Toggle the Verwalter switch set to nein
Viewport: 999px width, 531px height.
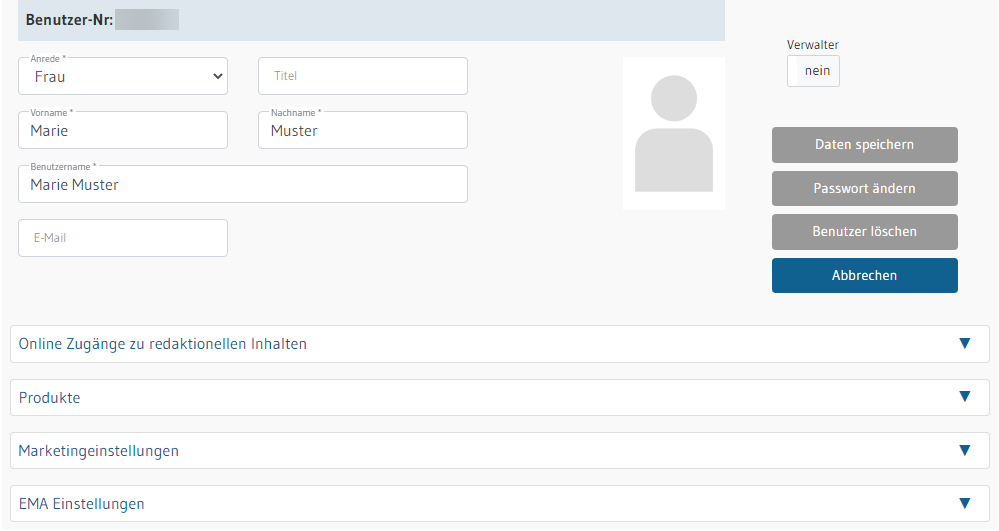813,71
